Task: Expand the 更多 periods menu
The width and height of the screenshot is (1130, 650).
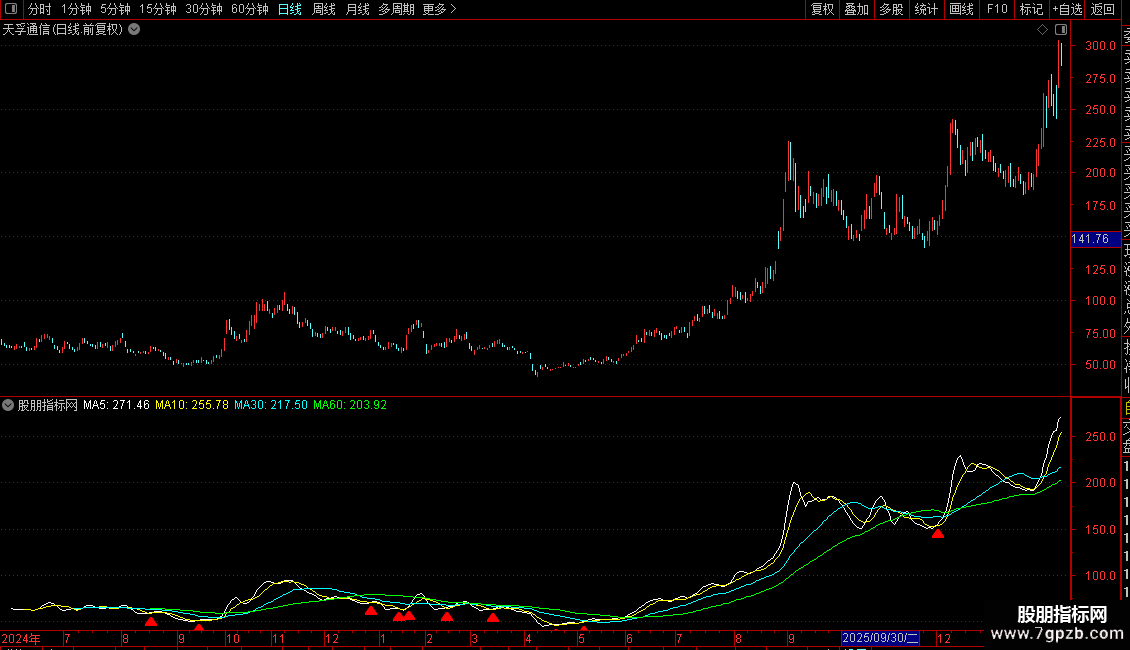Action: (x=440, y=9)
